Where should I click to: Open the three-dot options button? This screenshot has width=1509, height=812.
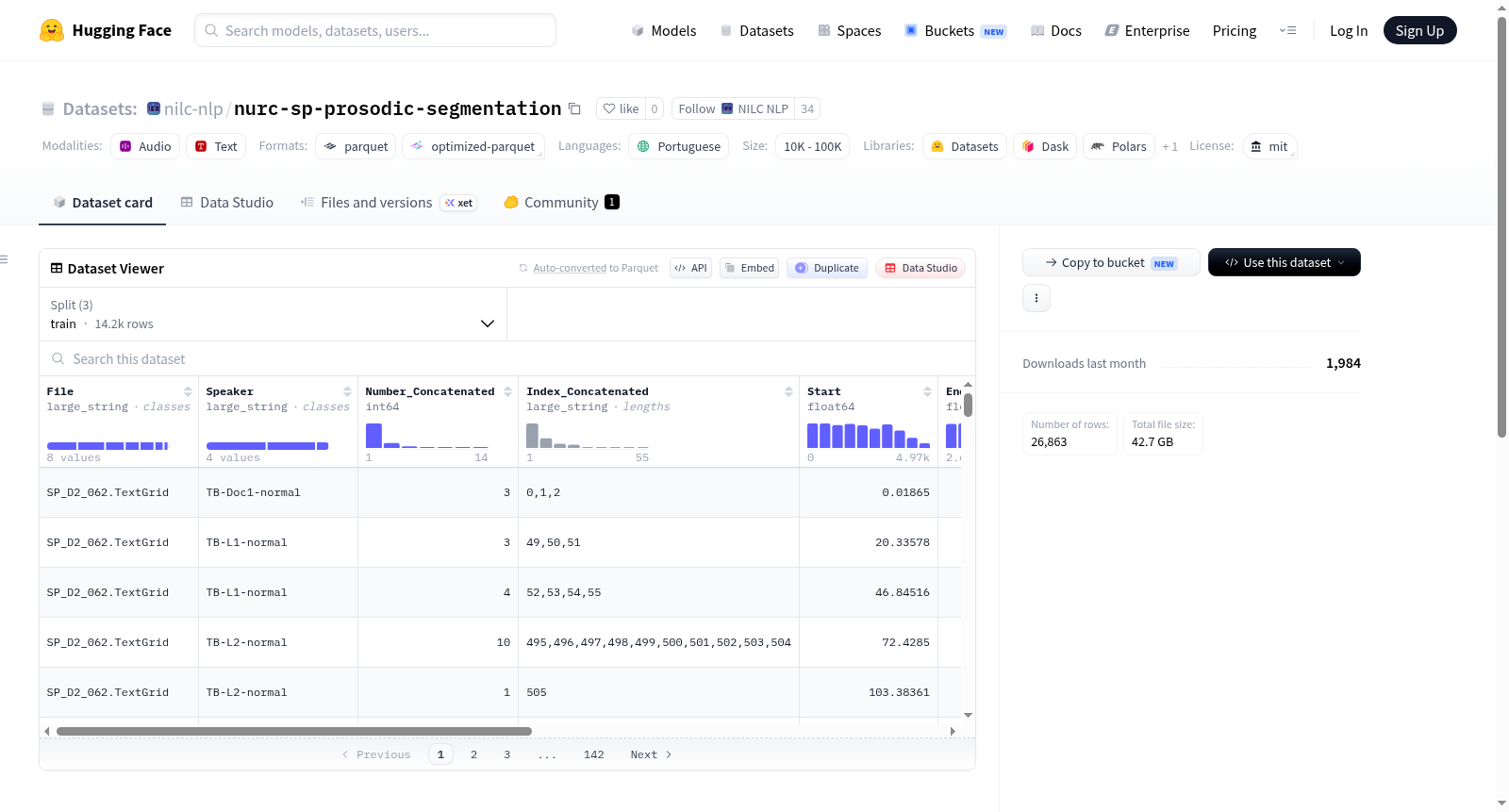coord(1036,298)
